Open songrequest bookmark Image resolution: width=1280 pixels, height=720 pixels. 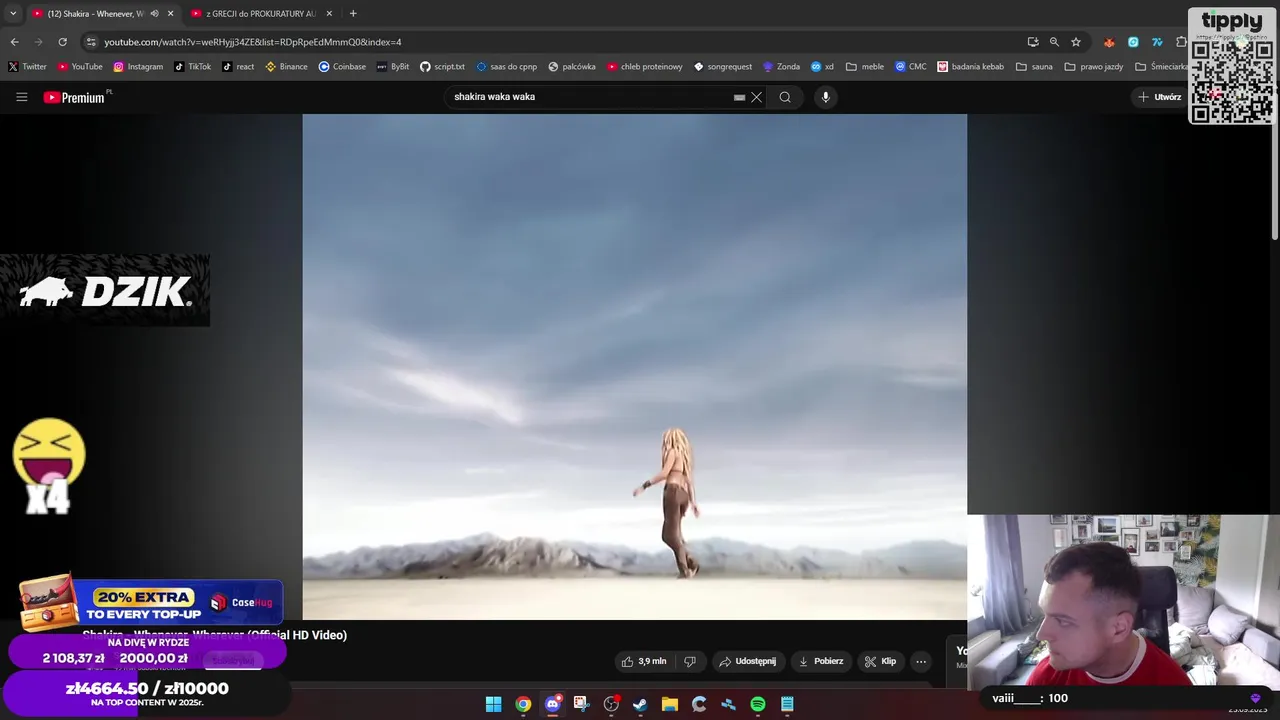(723, 67)
